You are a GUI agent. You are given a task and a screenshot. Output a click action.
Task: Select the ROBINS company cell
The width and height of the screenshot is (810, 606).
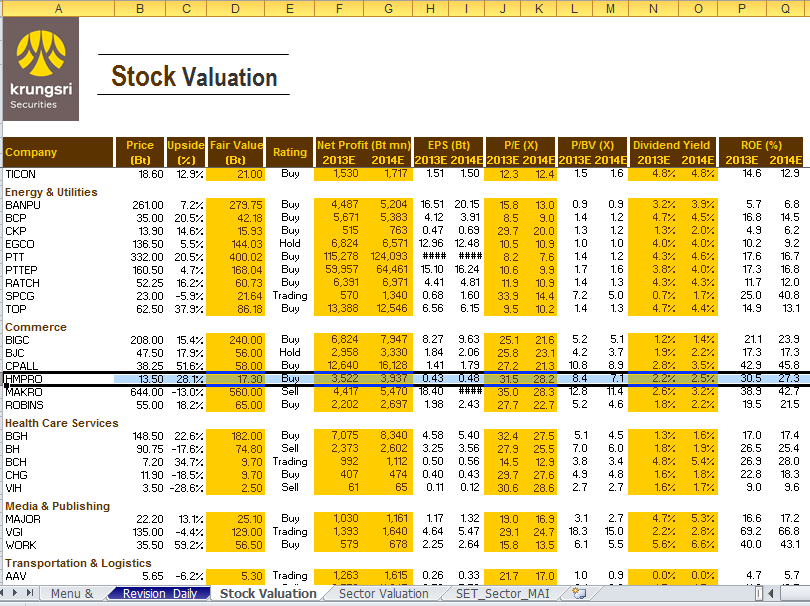click(x=58, y=405)
